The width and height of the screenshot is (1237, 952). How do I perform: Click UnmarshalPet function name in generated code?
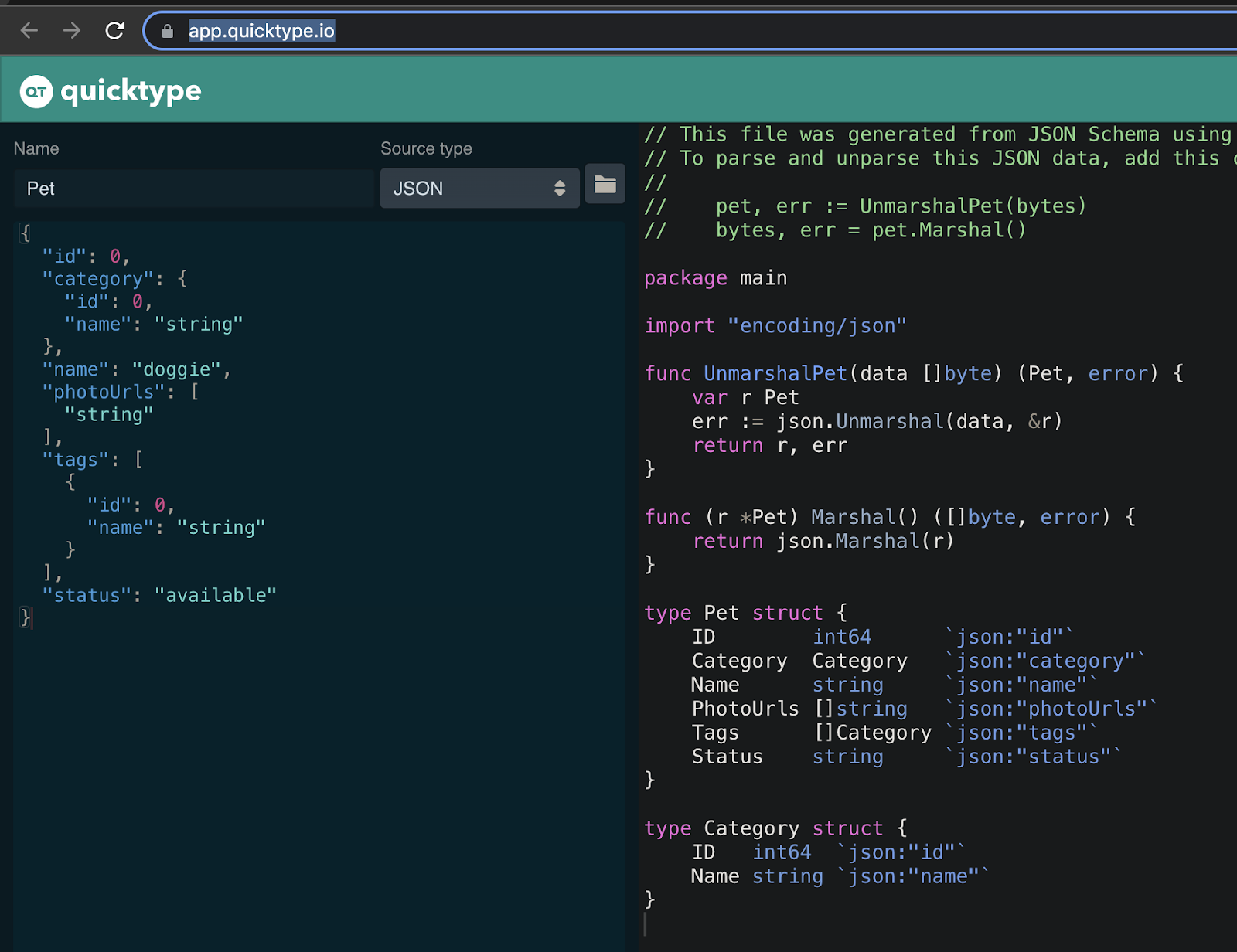[775, 373]
